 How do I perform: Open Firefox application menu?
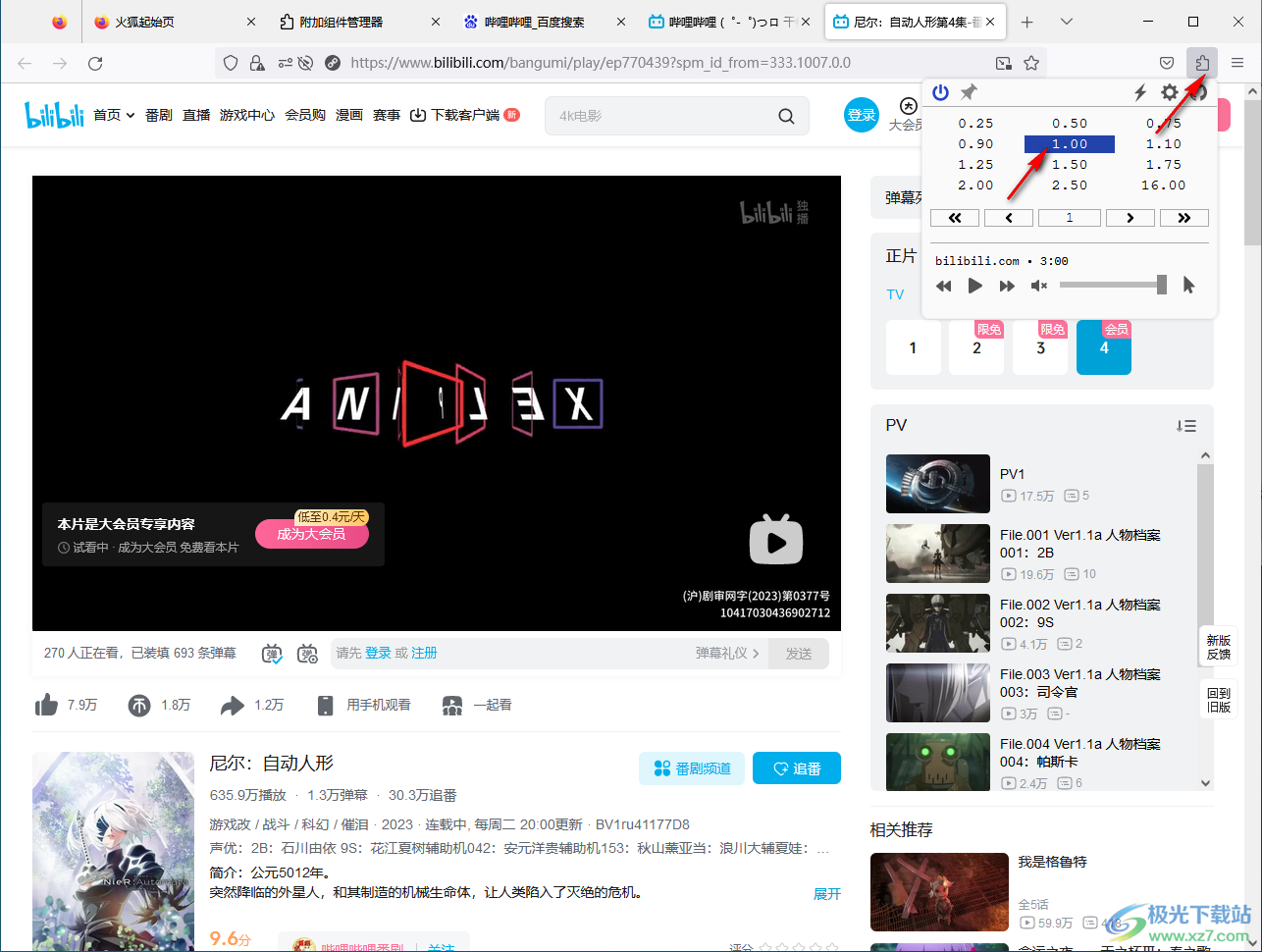point(1237,63)
